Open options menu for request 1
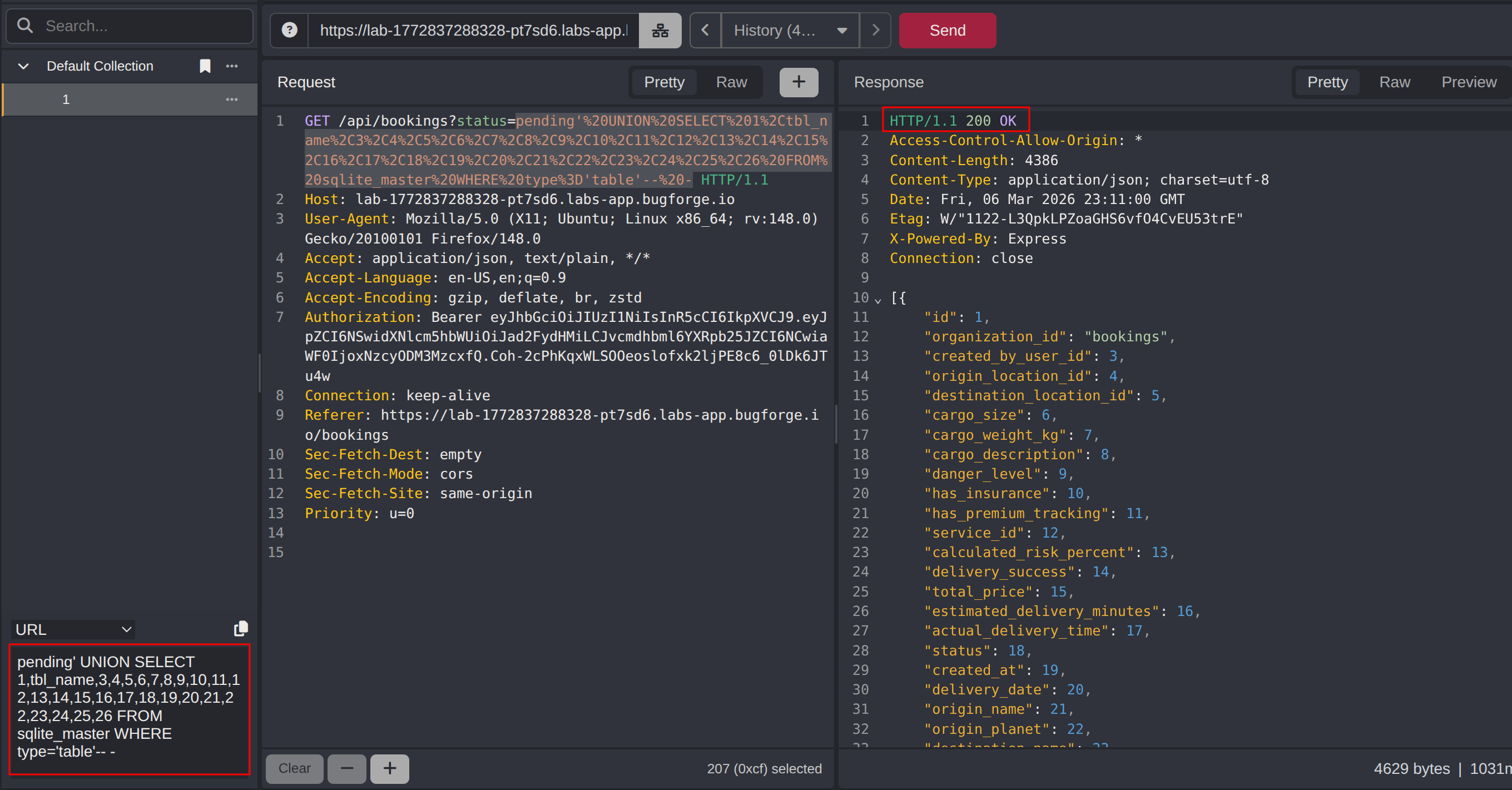This screenshot has height=790, width=1512. (232, 99)
